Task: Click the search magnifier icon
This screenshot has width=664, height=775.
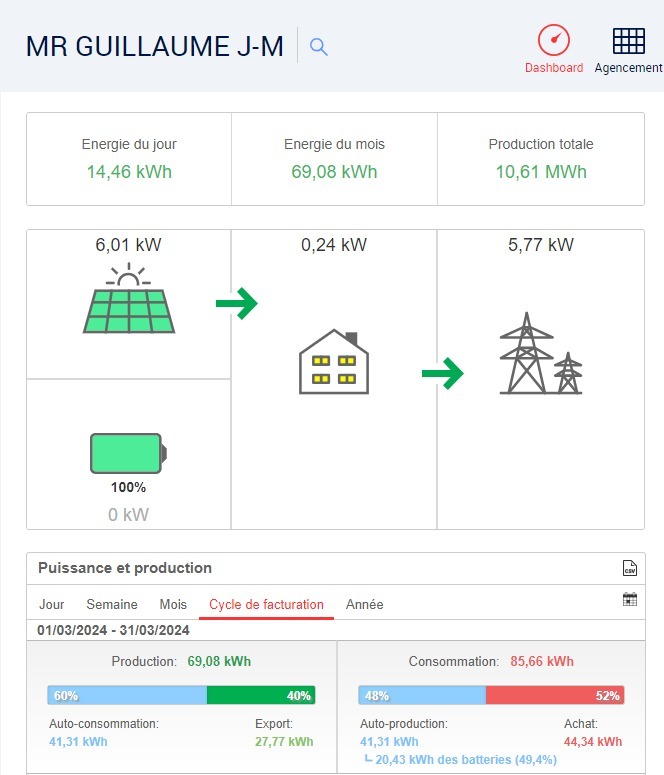Action: [319, 46]
